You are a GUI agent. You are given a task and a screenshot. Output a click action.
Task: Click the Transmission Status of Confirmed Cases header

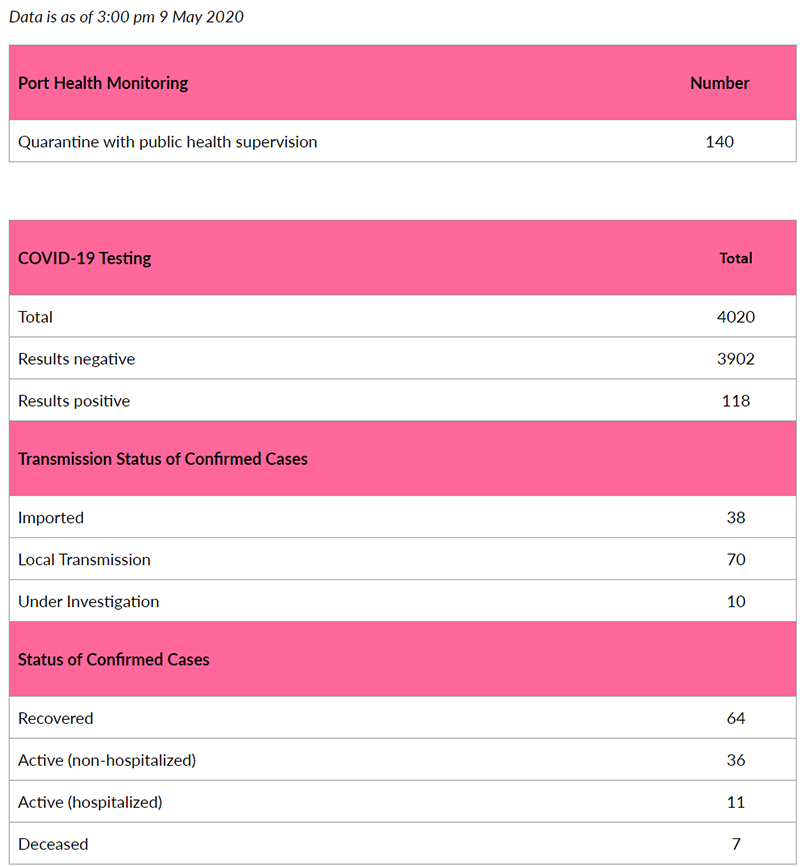click(x=163, y=459)
